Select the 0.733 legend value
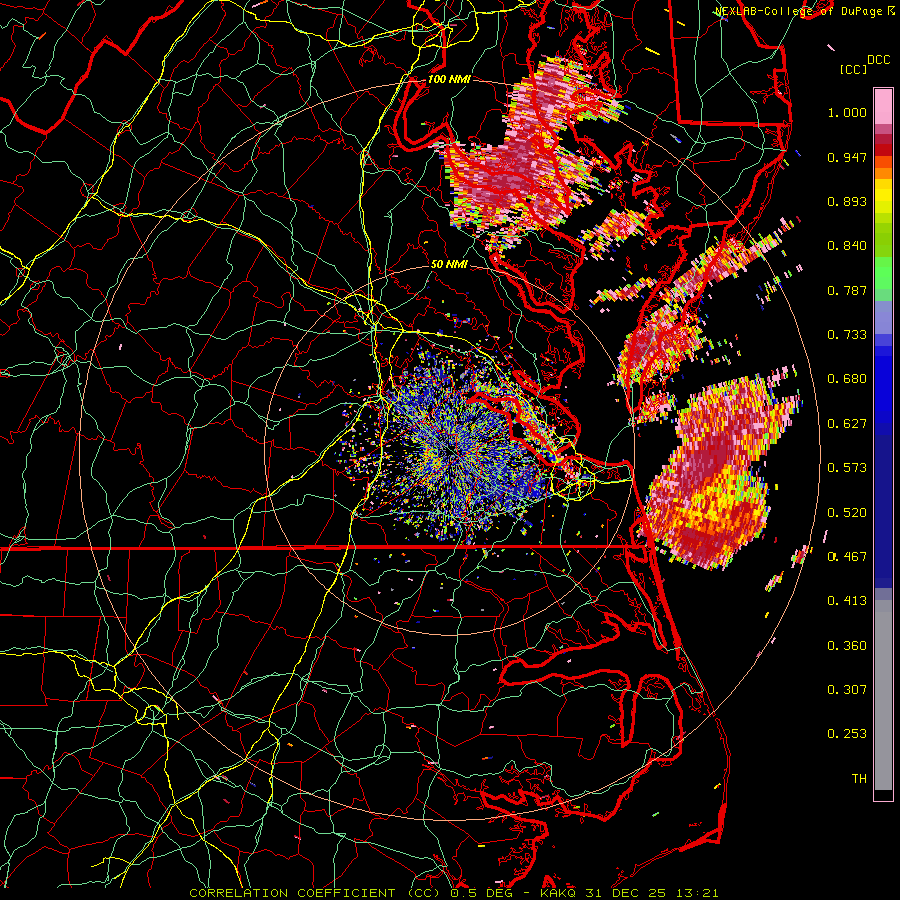Image resolution: width=900 pixels, height=900 pixels. point(847,335)
